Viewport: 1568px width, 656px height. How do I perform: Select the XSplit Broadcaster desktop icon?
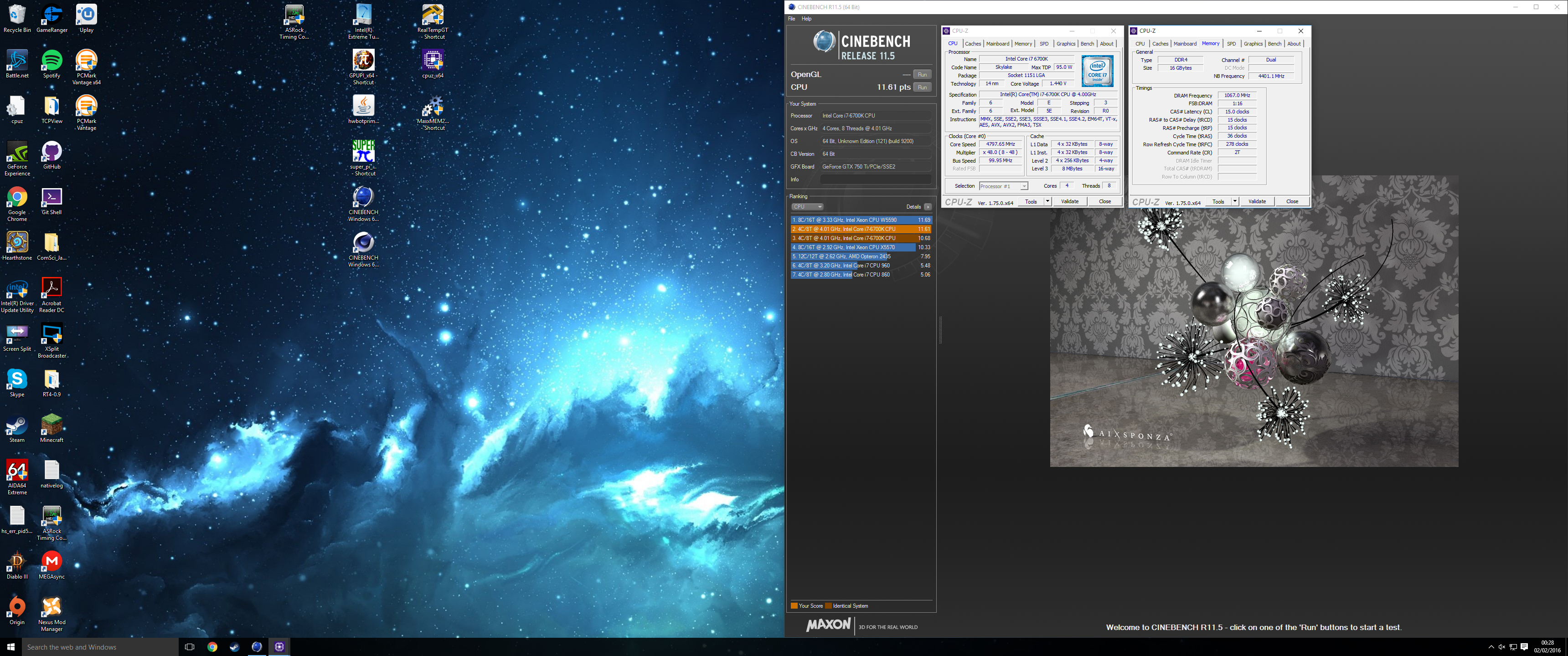click(52, 341)
